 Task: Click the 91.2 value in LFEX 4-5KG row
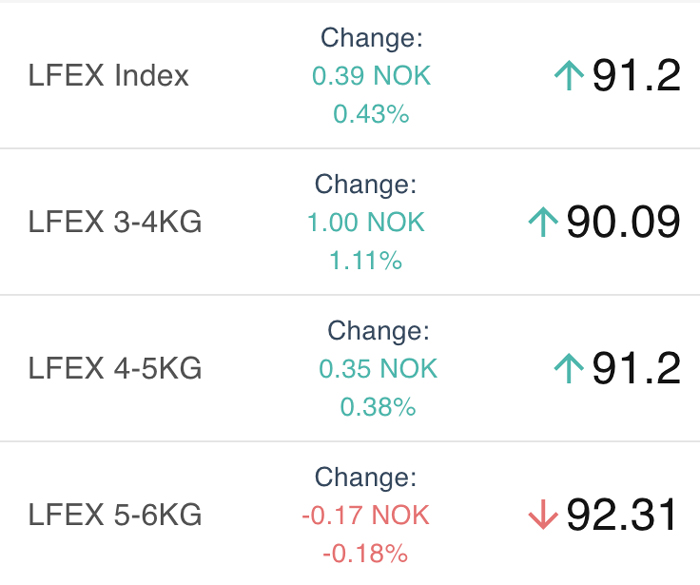coord(636,368)
